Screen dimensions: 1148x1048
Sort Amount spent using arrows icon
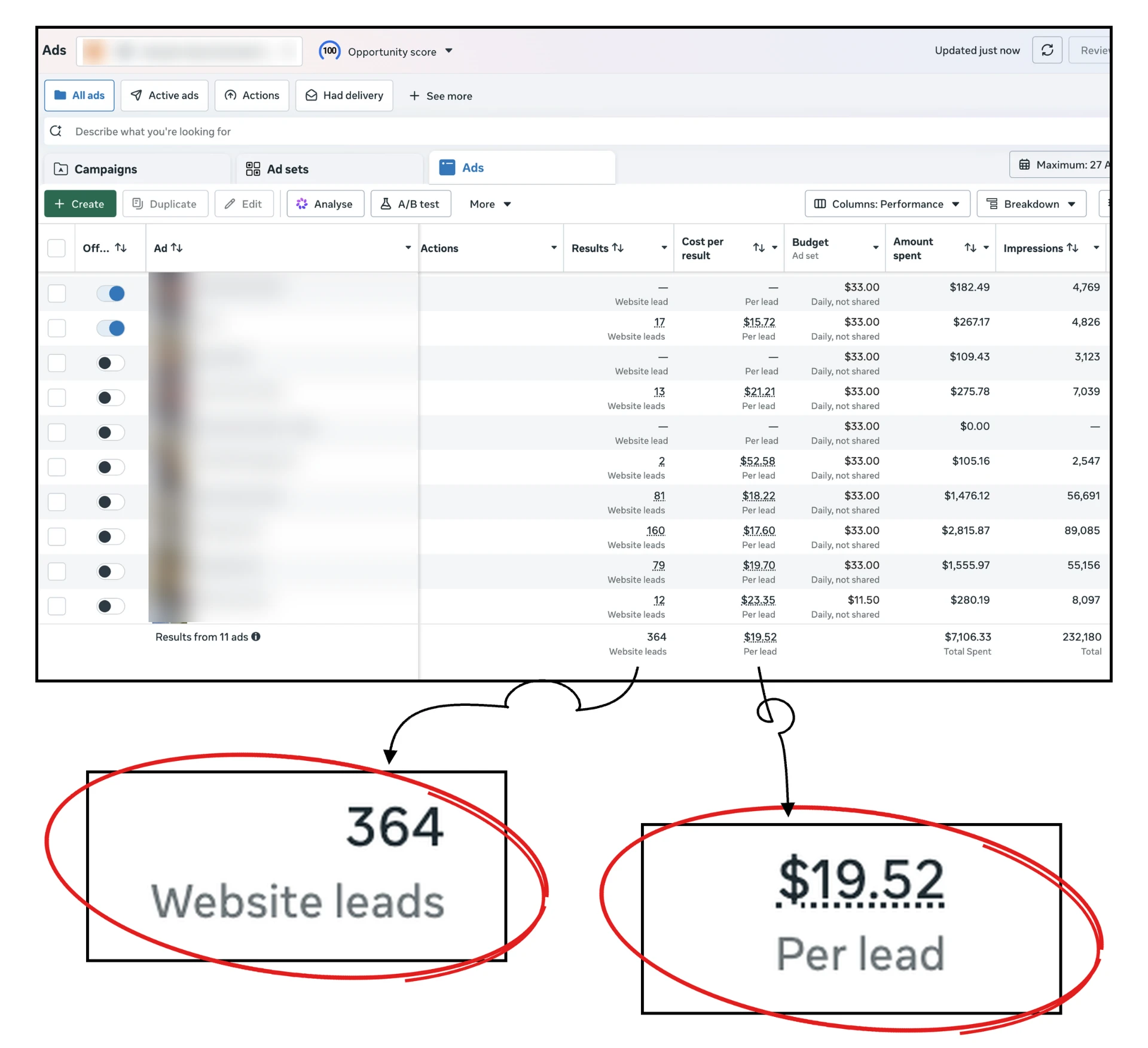(x=970, y=248)
